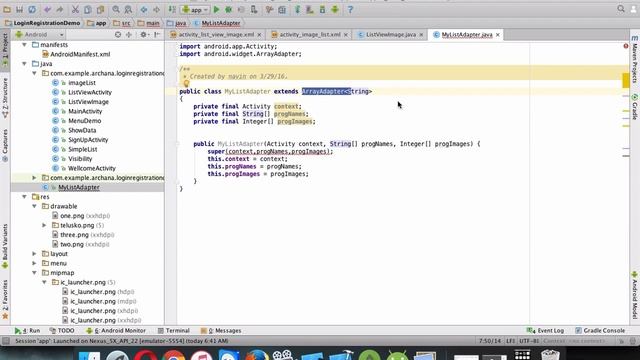Click the Cut scissors icon
The width and height of the screenshot is (640, 360).
pyautogui.click(x=76, y=9)
